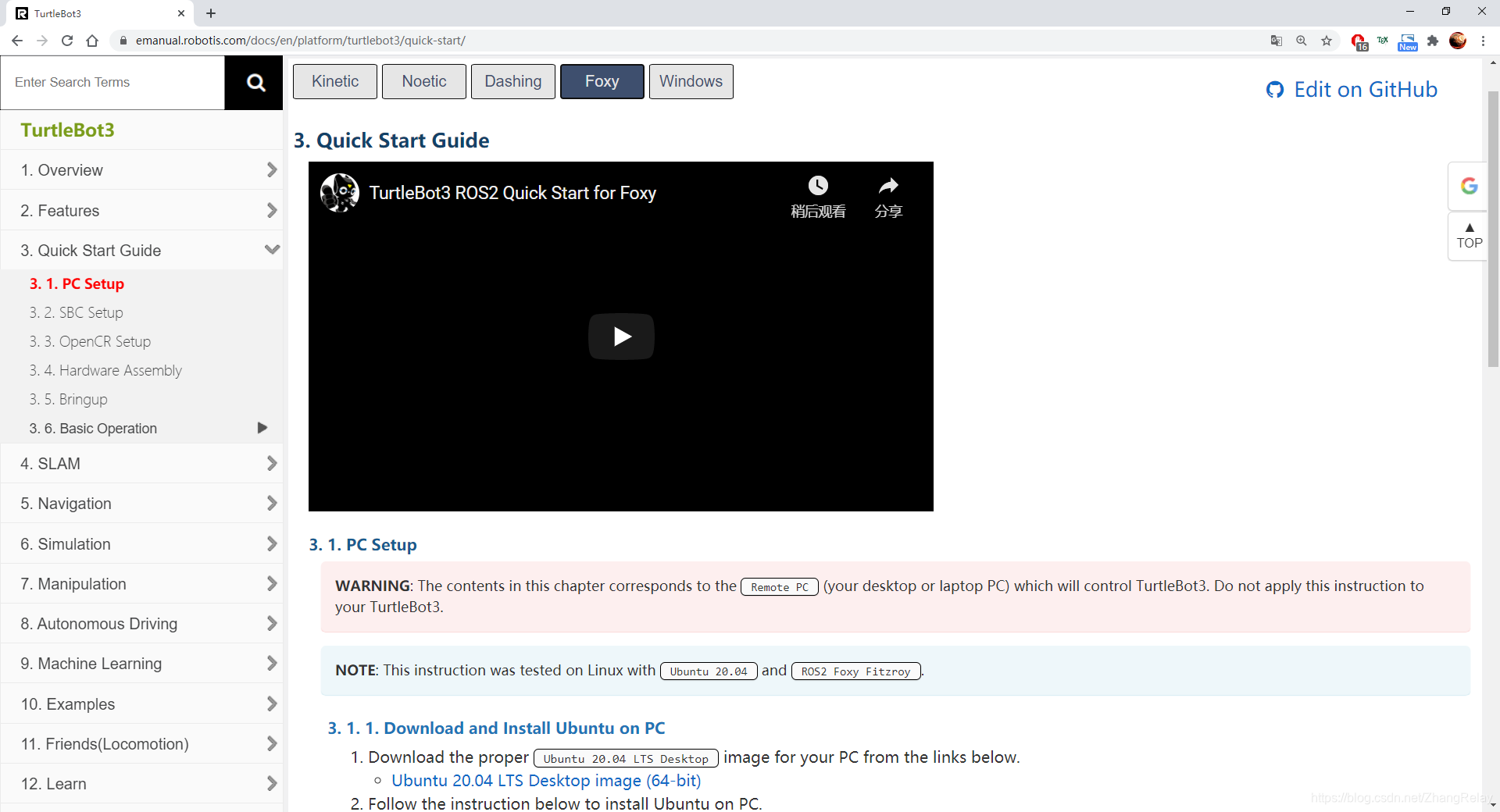Click the browser Forward arrow

42,41
